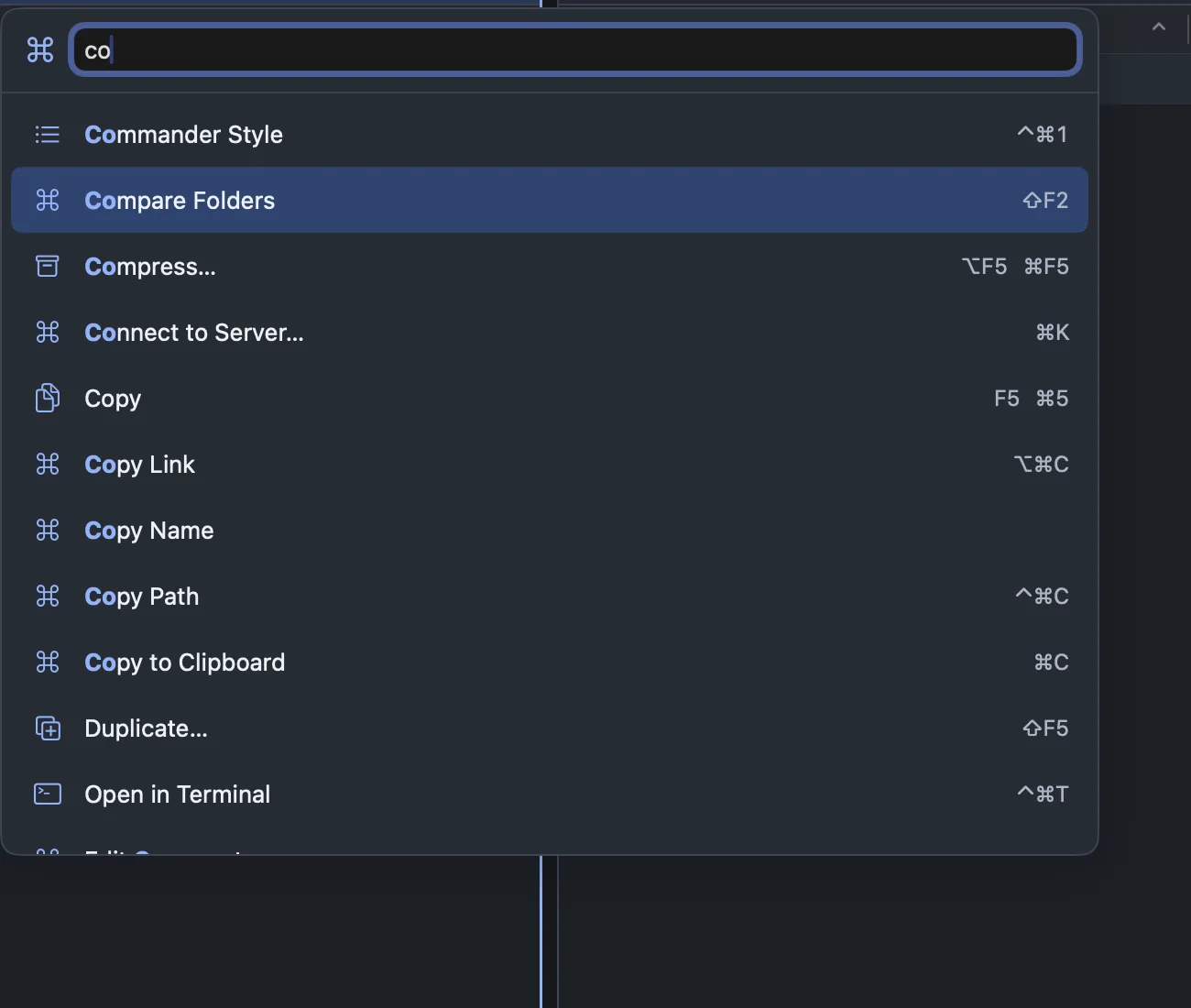Click the duplicate plus icon beside Duplicate

[x=48, y=729]
